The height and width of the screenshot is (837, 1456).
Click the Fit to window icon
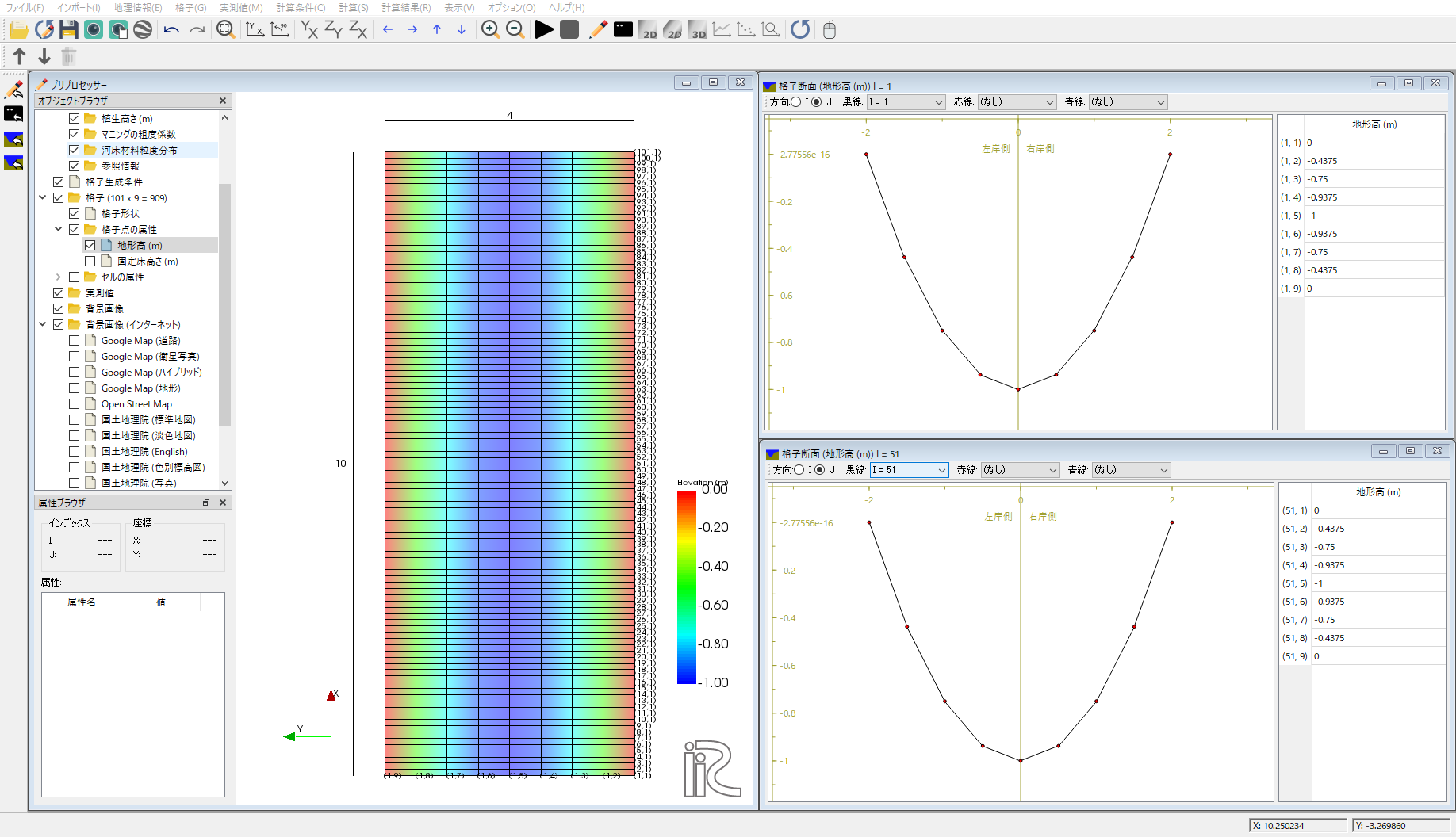pos(226,30)
